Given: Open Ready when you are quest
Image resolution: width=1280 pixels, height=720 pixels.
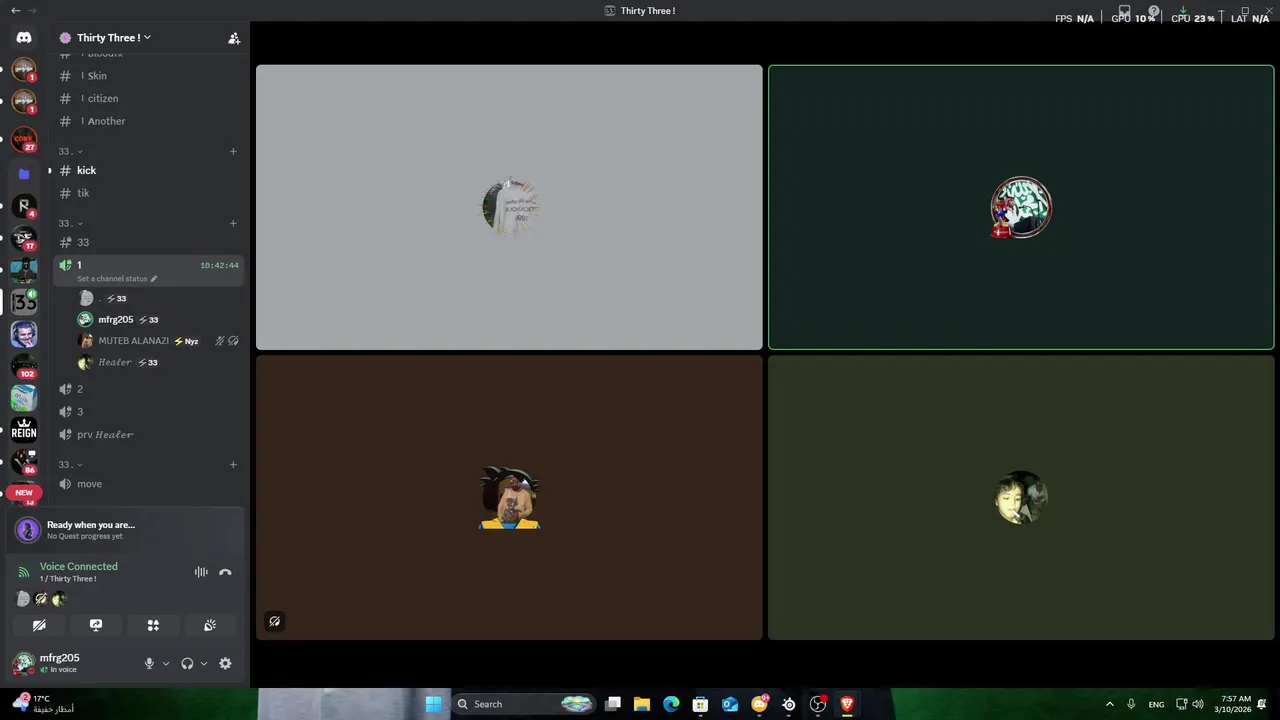Looking at the screenshot, I should 126,530.
